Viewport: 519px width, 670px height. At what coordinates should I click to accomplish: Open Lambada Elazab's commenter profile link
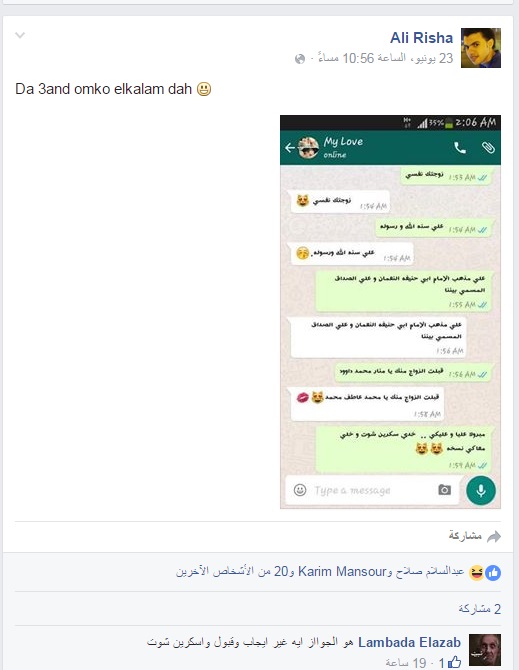click(x=409, y=642)
